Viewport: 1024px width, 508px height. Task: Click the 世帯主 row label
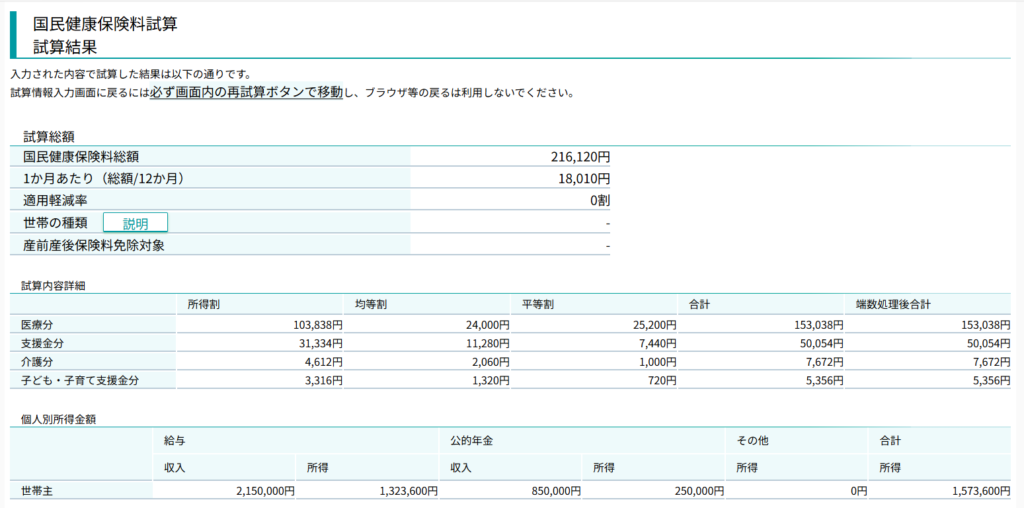[x=37, y=490]
